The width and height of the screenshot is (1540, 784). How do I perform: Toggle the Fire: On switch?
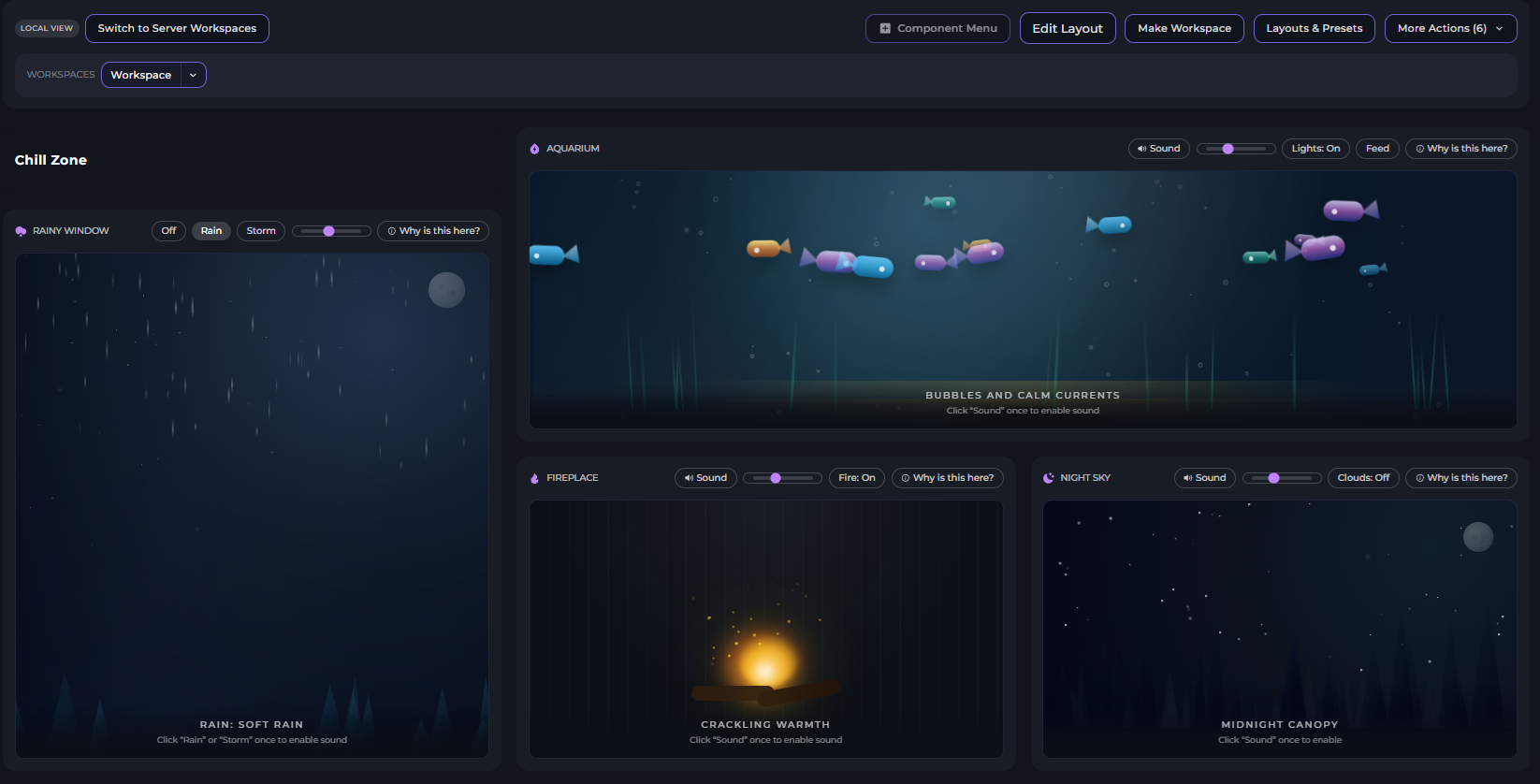coord(856,478)
